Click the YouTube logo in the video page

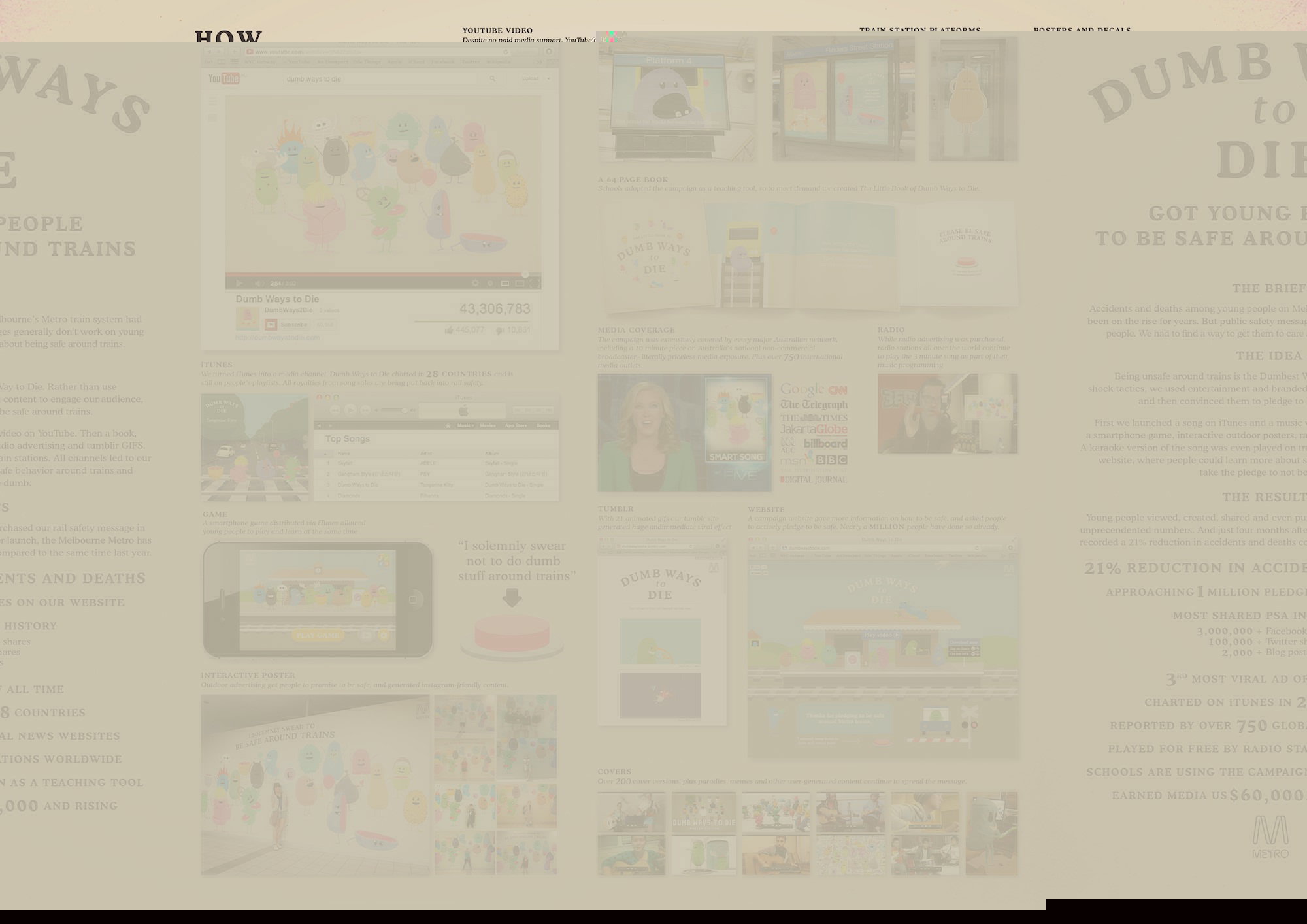click(223, 78)
